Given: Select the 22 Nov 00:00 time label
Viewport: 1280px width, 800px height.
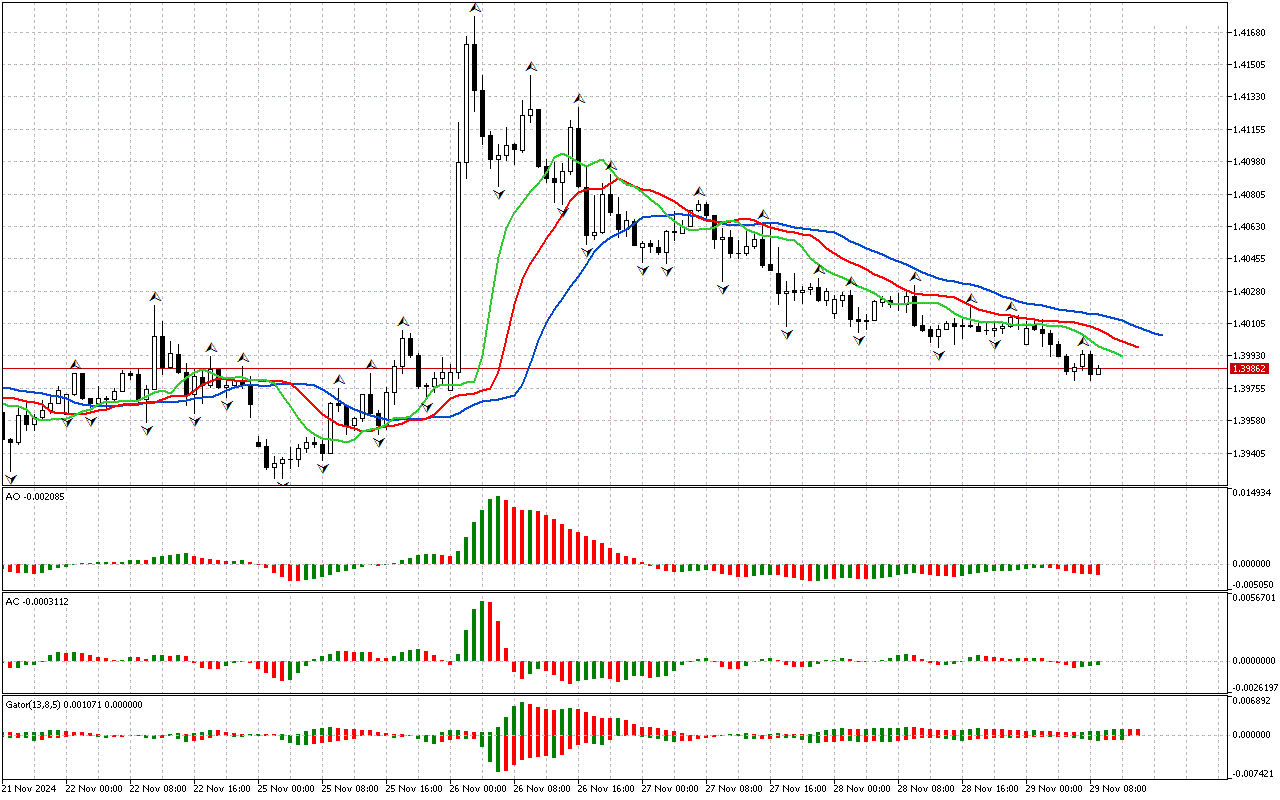Looking at the screenshot, I should (93, 789).
